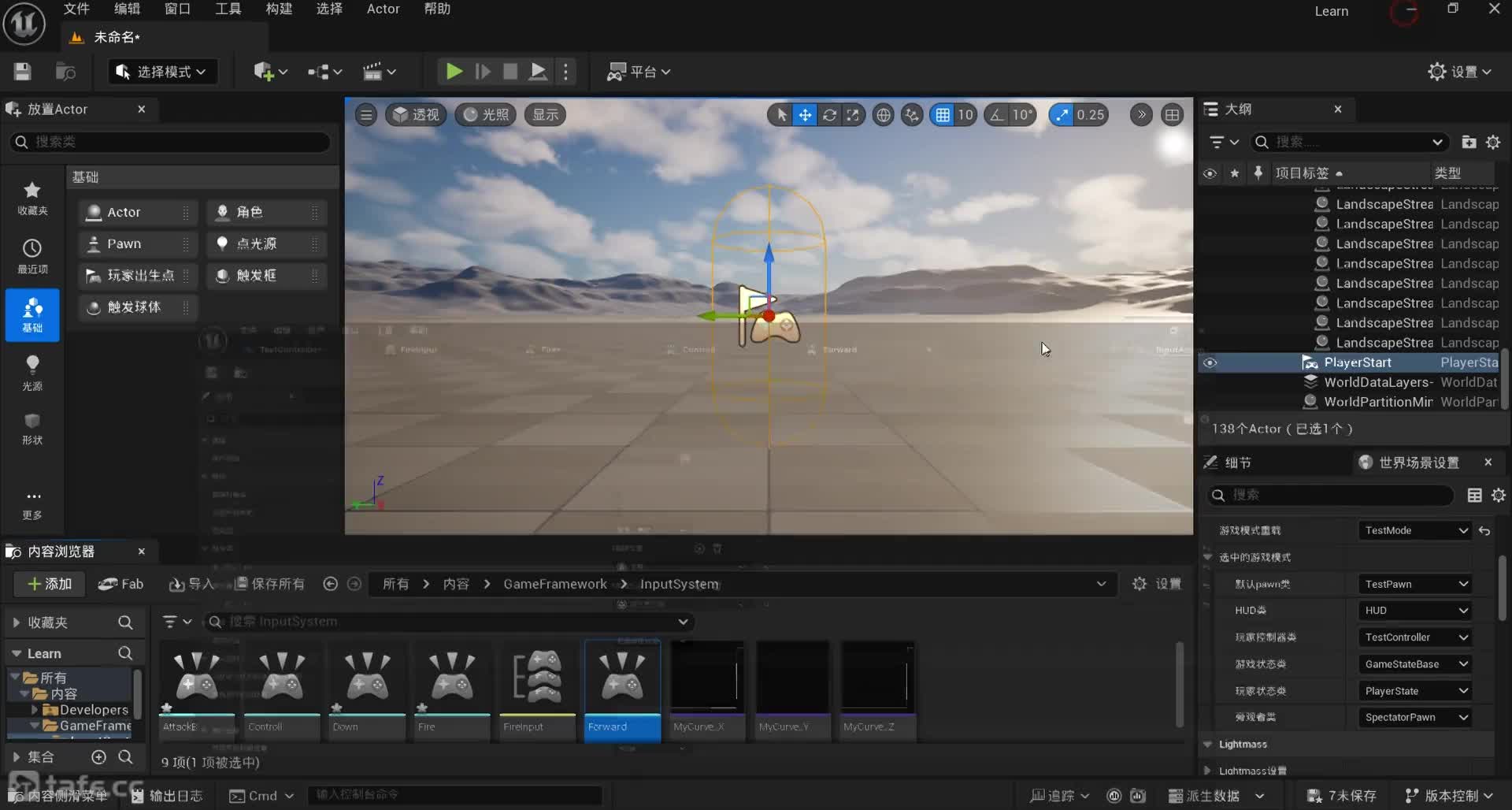Image resolution: width=1512 pixels, height=810 pixels.
Task: Reset game mode override with arrow icon
Action: (x=1484, y=531)
